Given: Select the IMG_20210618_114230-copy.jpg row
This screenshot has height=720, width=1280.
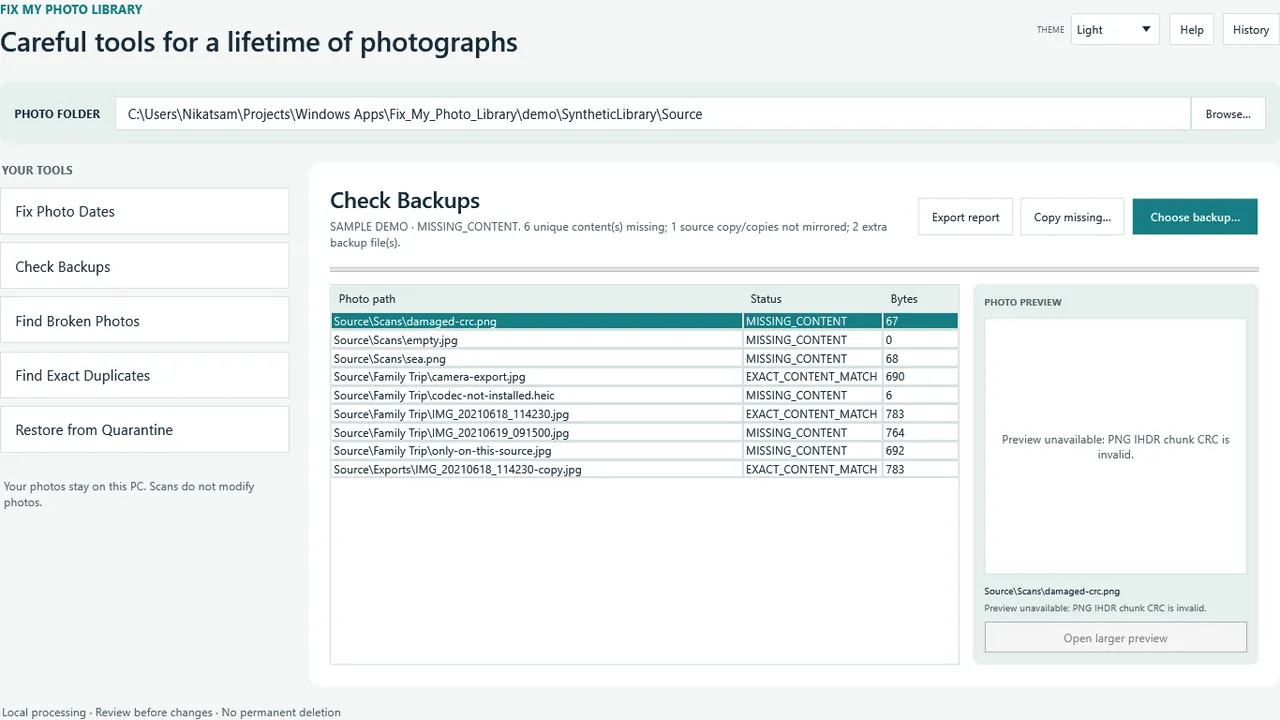Looking at the screenshot, I should point(644,469).
